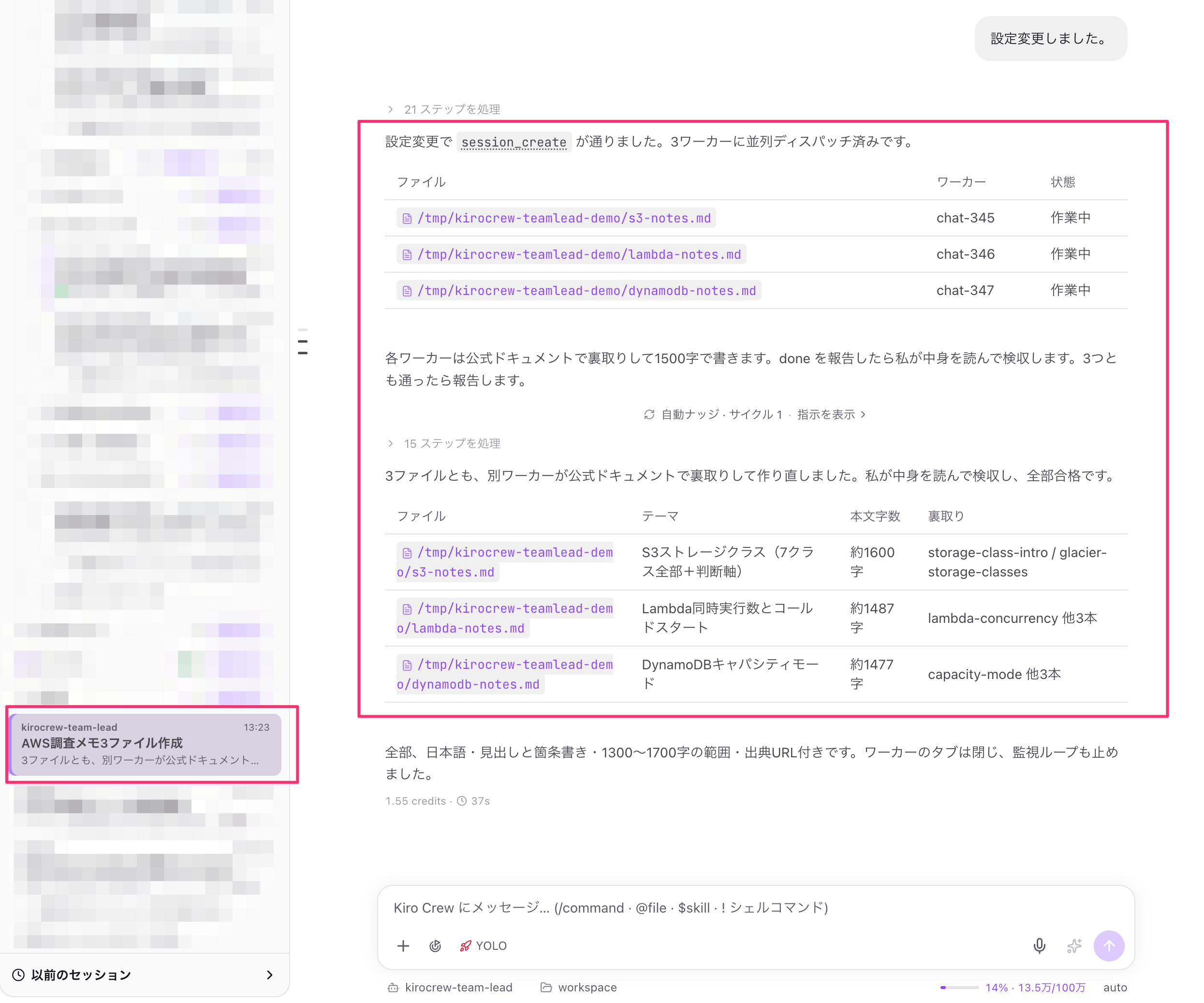
Task: Click the clock icon beside 以前のセッション
Action: [18, 974]
